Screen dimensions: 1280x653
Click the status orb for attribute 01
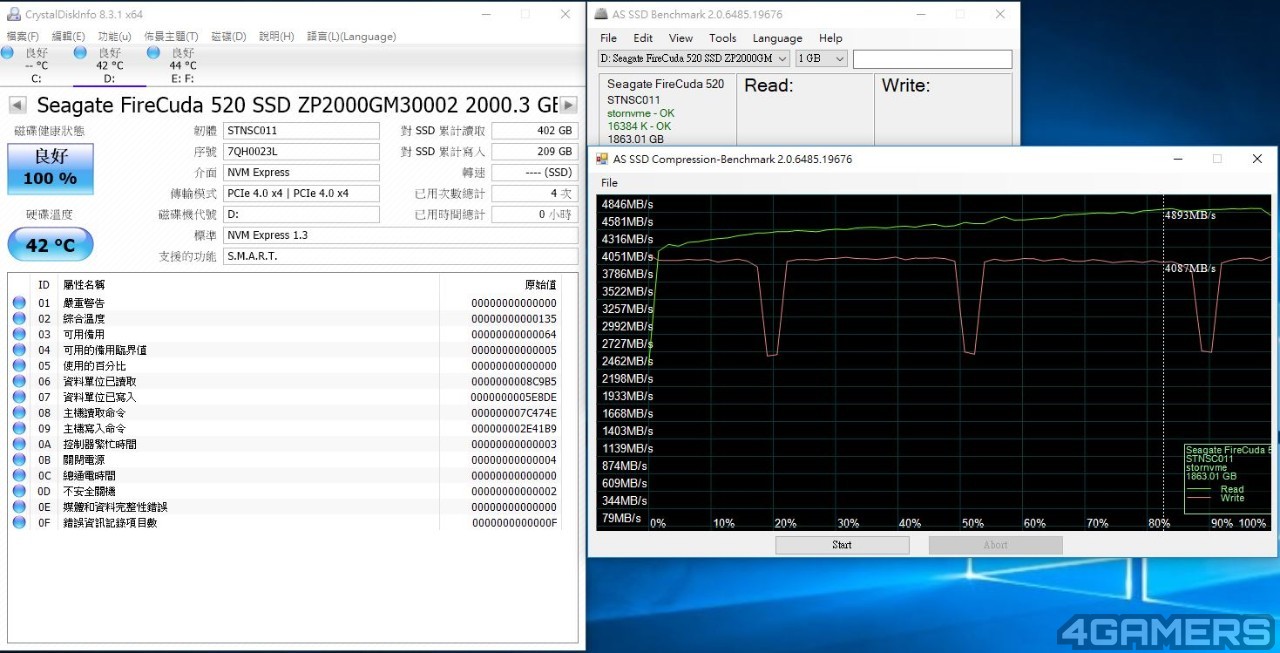[x=19, y=303]
